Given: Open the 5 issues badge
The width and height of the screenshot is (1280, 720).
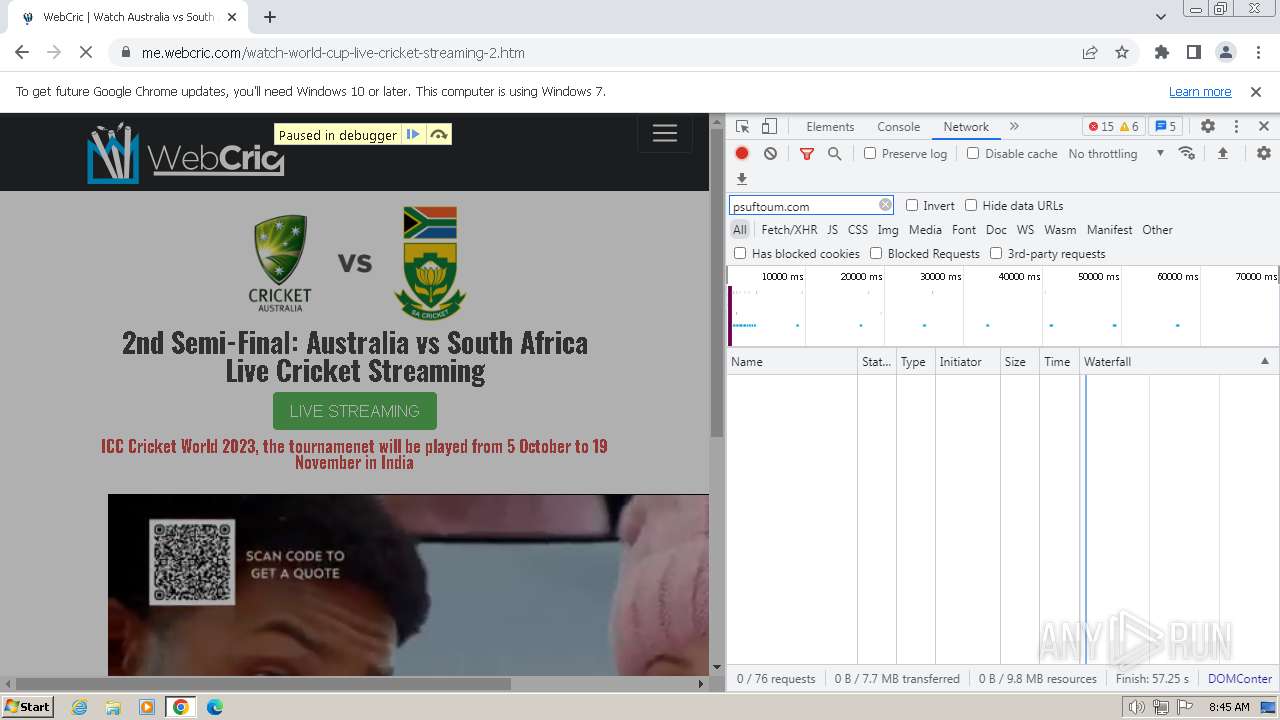Looking at the screenshot, I should (1165, 127).
